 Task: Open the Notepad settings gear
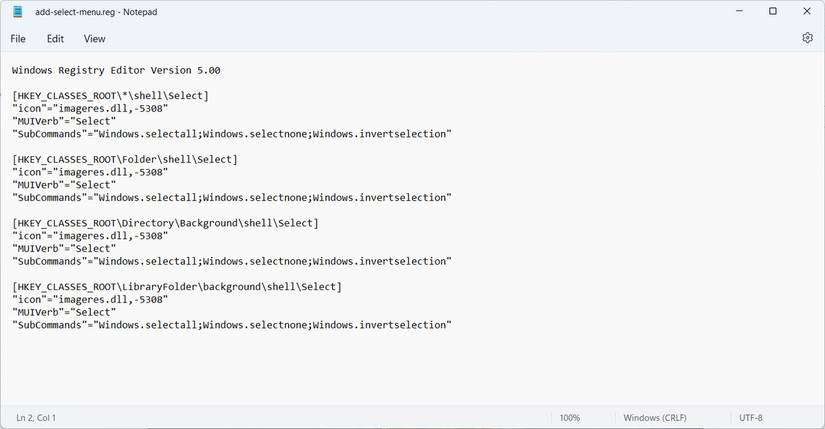(x=807, y=38)
